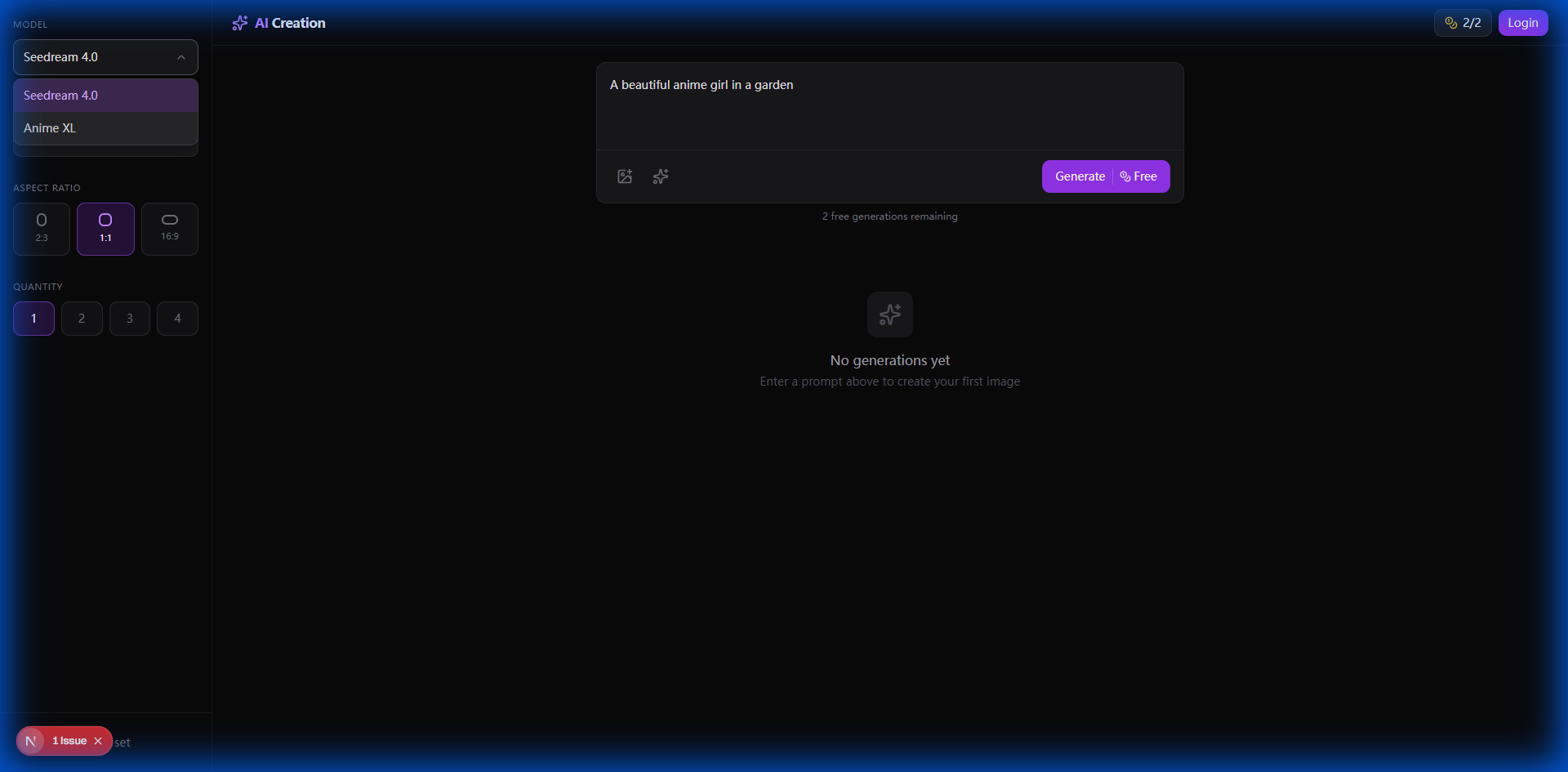Click the model dropdown chevron arrow
1568x772 pixels.
click(181, 57)
